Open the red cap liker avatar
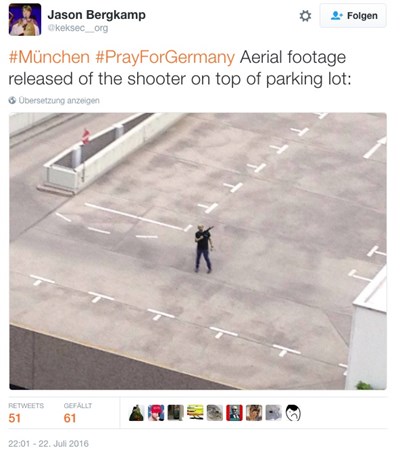This screenshot has height=450, width=400. click(156, 413)
